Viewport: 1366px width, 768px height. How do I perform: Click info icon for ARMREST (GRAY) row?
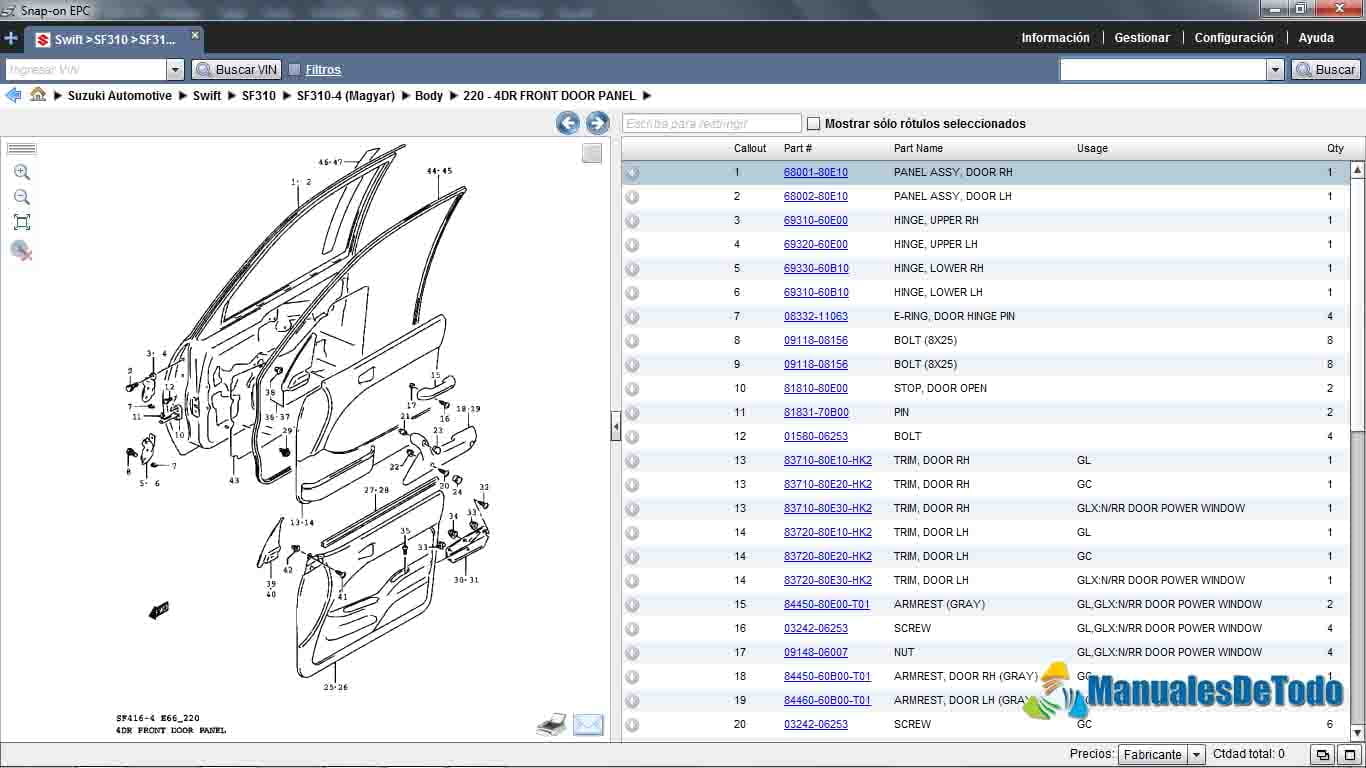tap(632, 605)
